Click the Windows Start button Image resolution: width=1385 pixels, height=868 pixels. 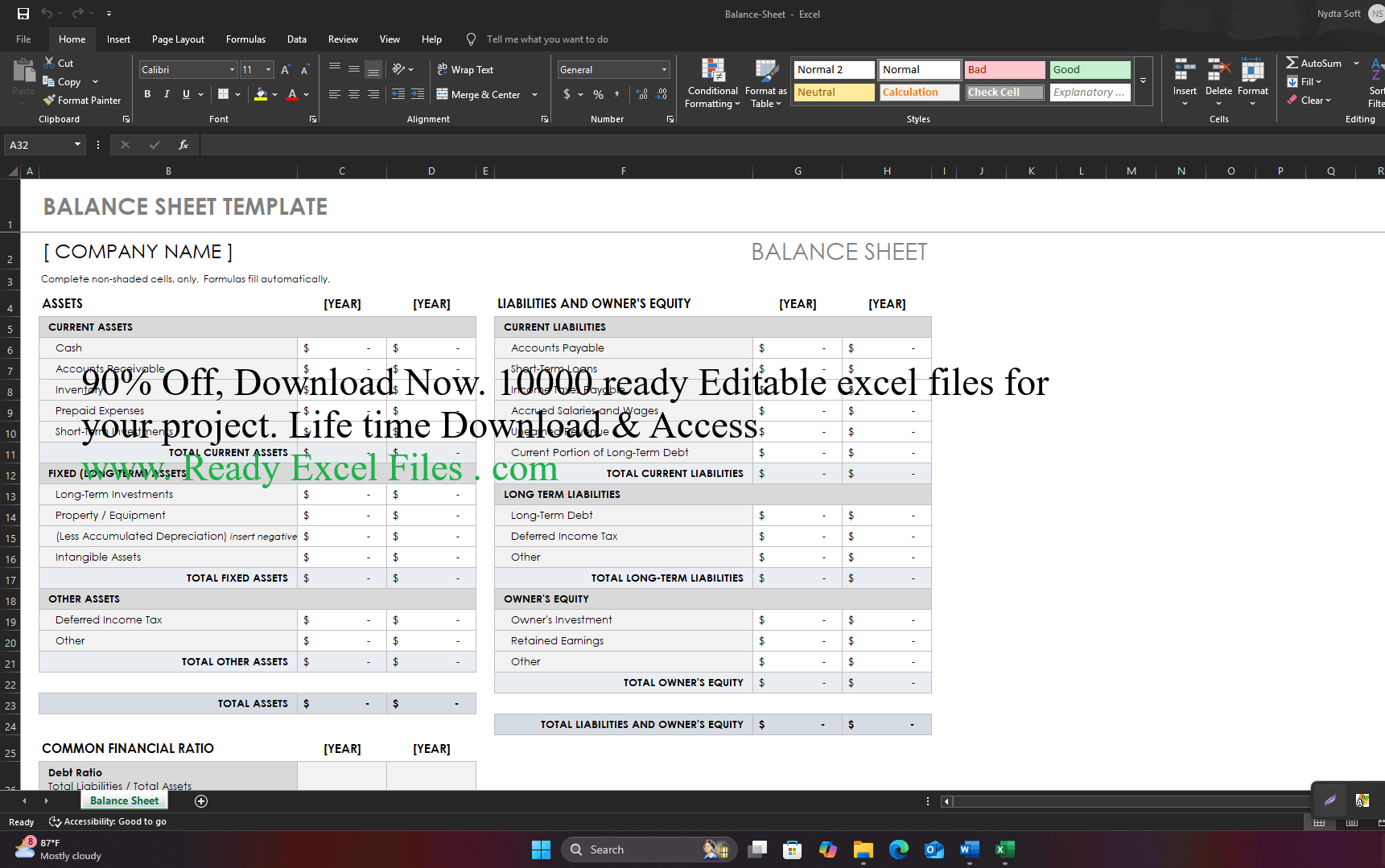[x=542, y=849]
